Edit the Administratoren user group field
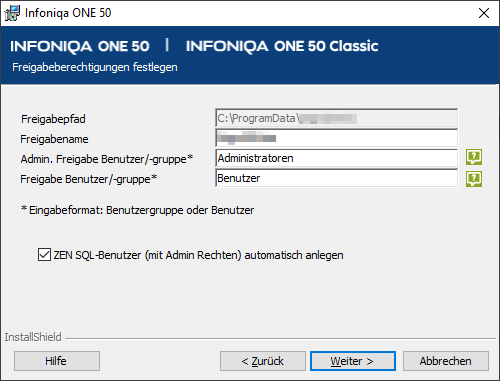 336,158
